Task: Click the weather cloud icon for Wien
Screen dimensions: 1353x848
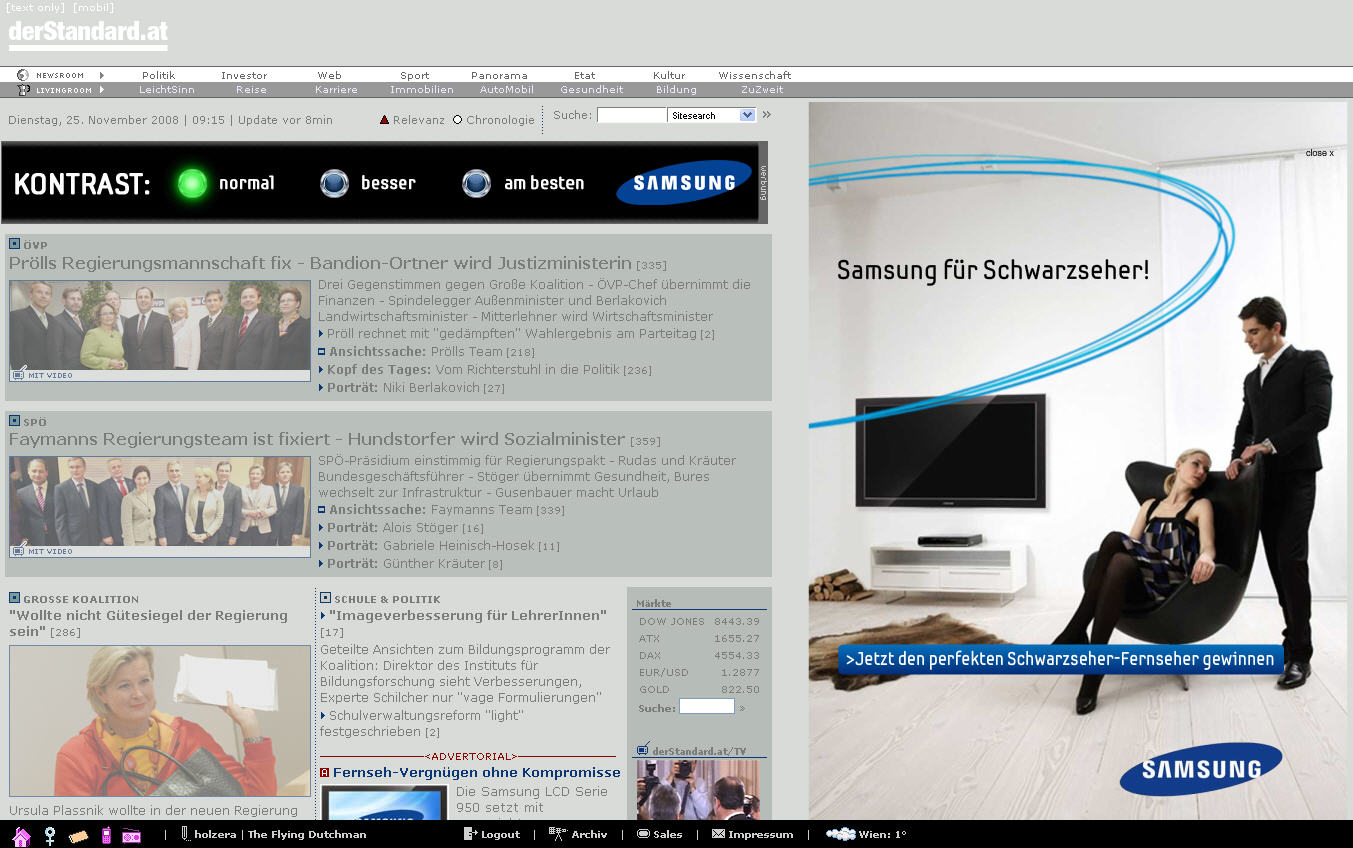Action: (x=841, y=834)
